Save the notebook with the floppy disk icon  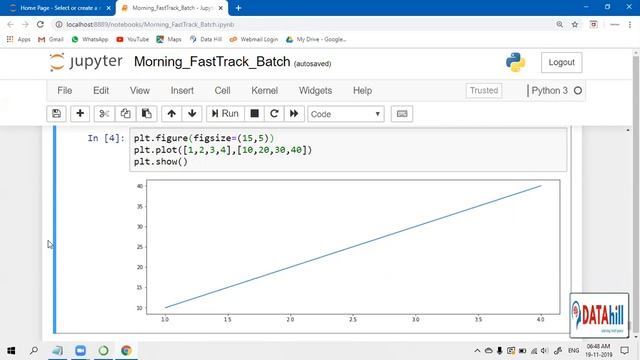56,114
